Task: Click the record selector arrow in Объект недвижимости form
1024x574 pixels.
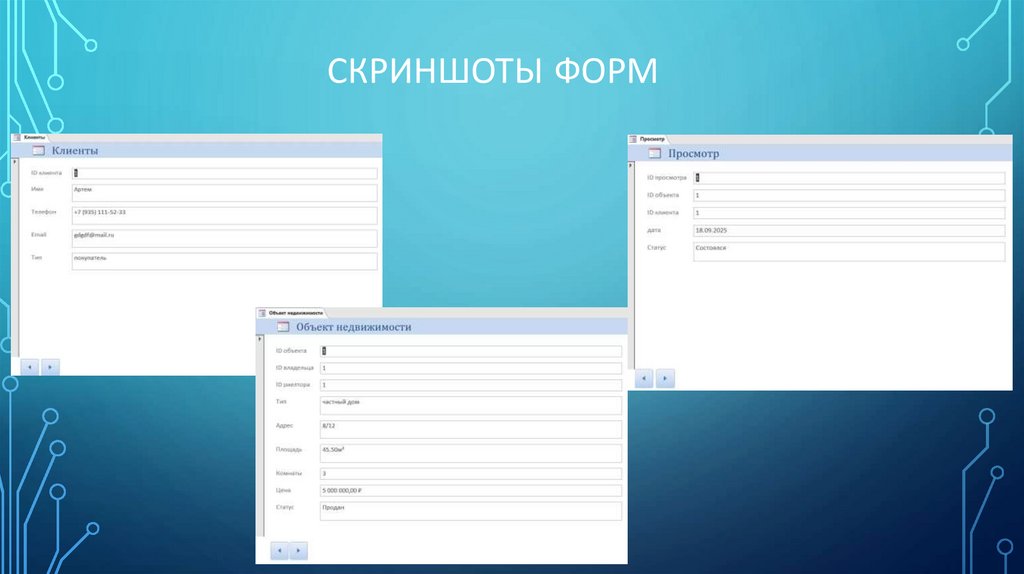Action: [259, 339]
